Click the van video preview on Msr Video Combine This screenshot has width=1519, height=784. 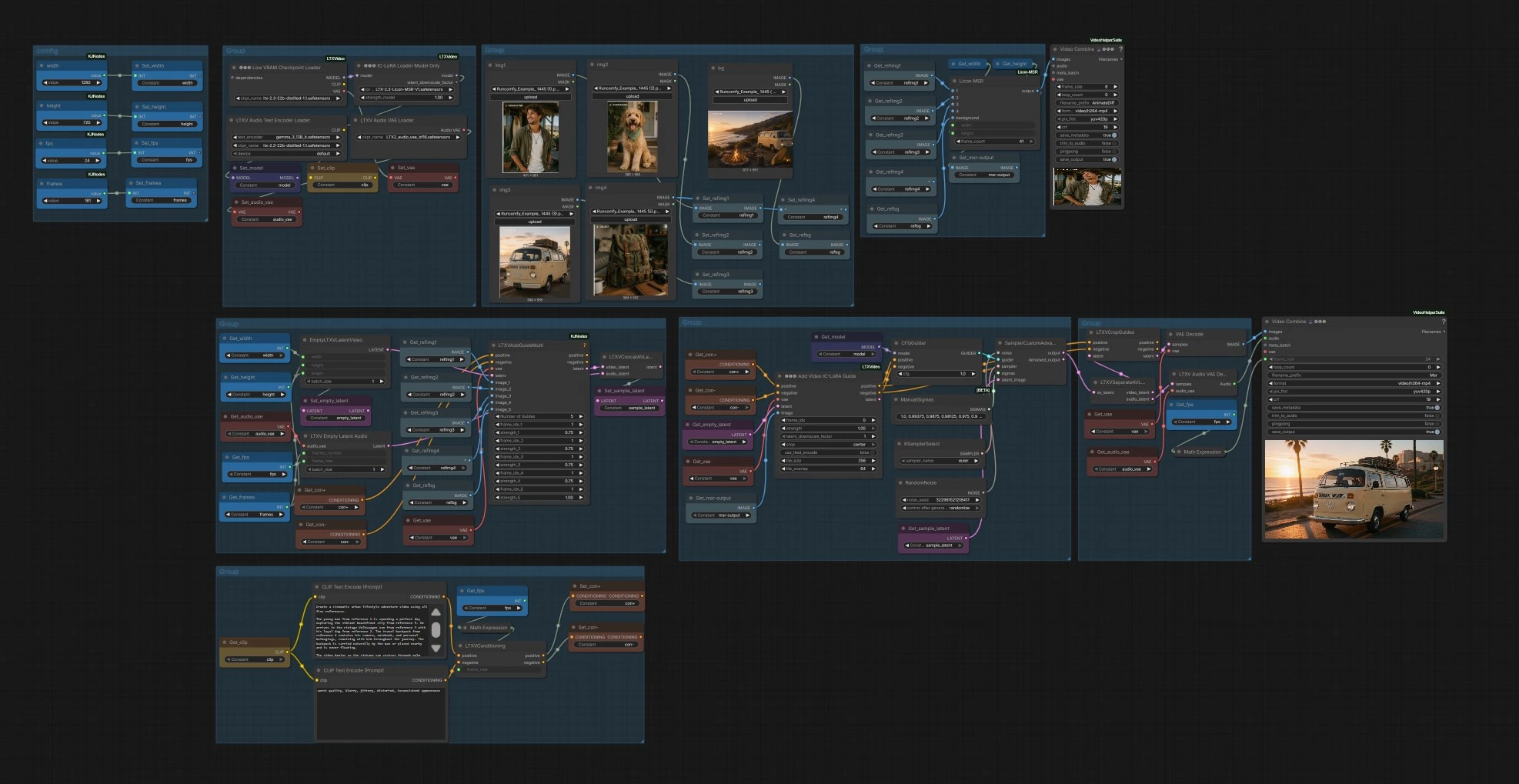[1354, 489]
